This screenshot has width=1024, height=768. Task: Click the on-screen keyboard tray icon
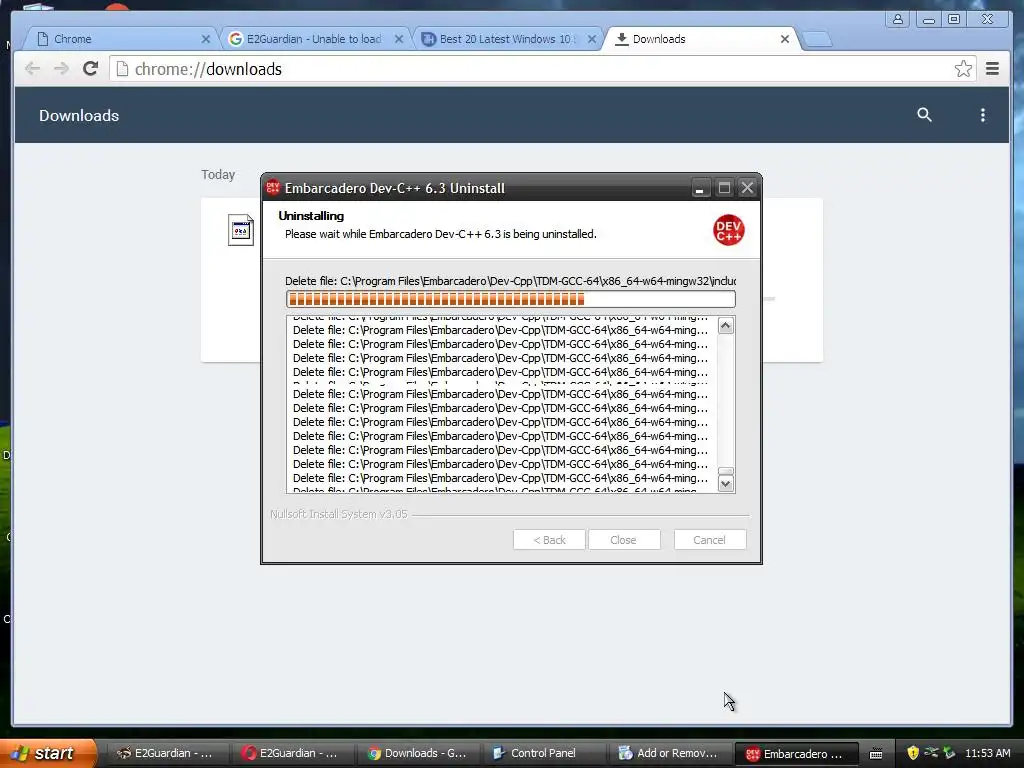(x=876, y=754)
